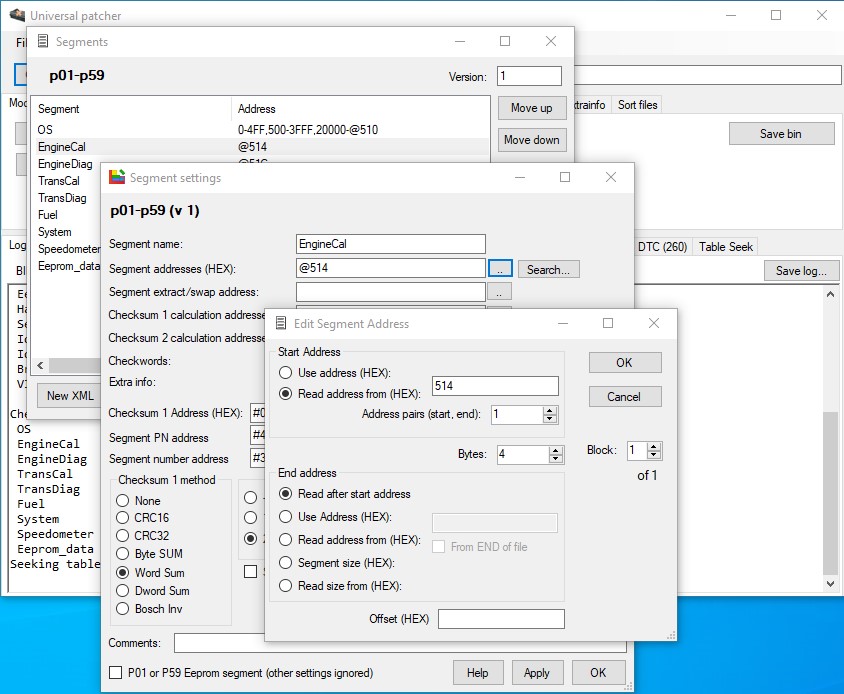Screen dimensions: 844x694
Task: Click Apply in Segment settings
Action: [537, 673]
